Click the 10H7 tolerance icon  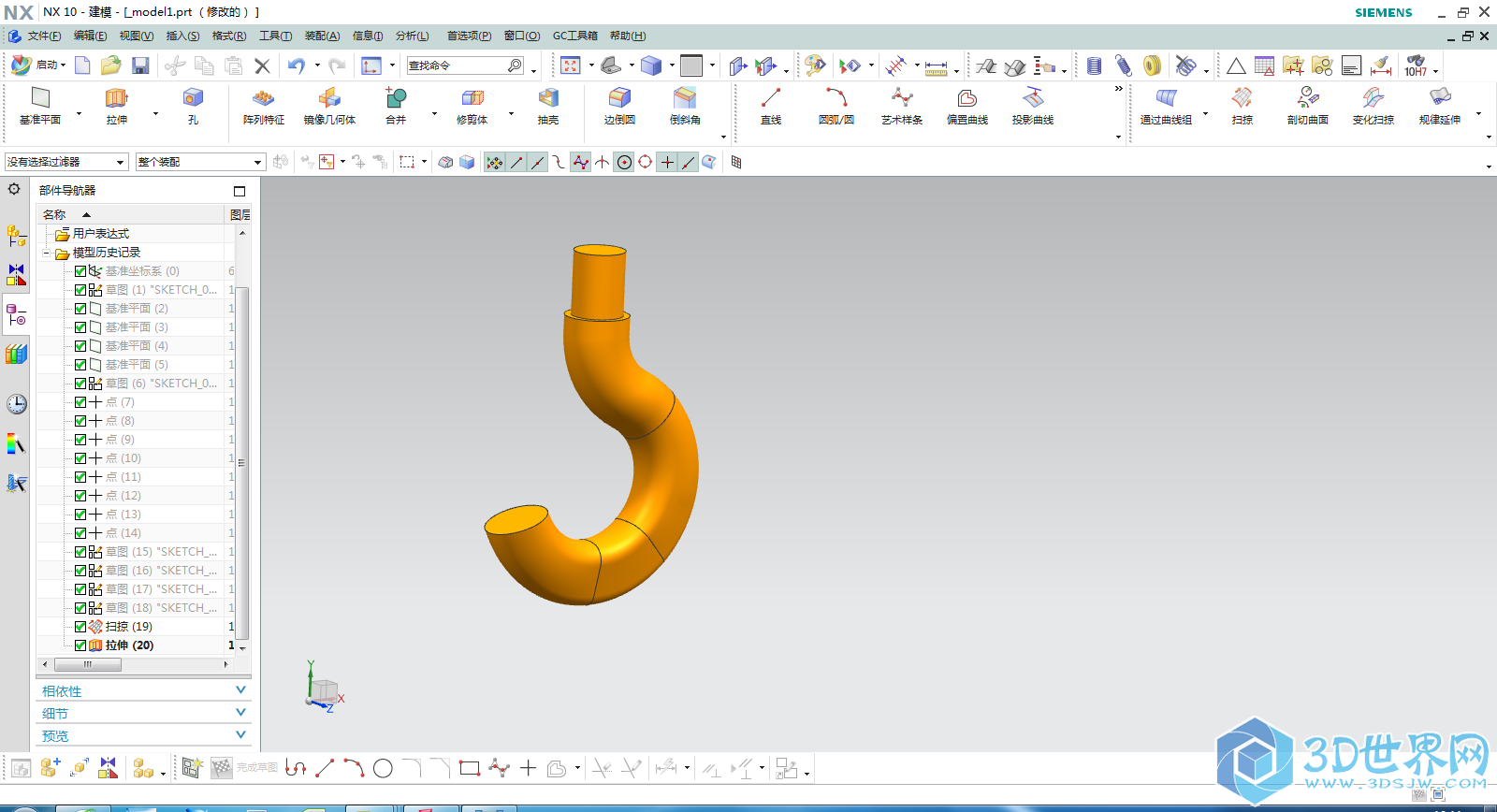(1416, 65)
